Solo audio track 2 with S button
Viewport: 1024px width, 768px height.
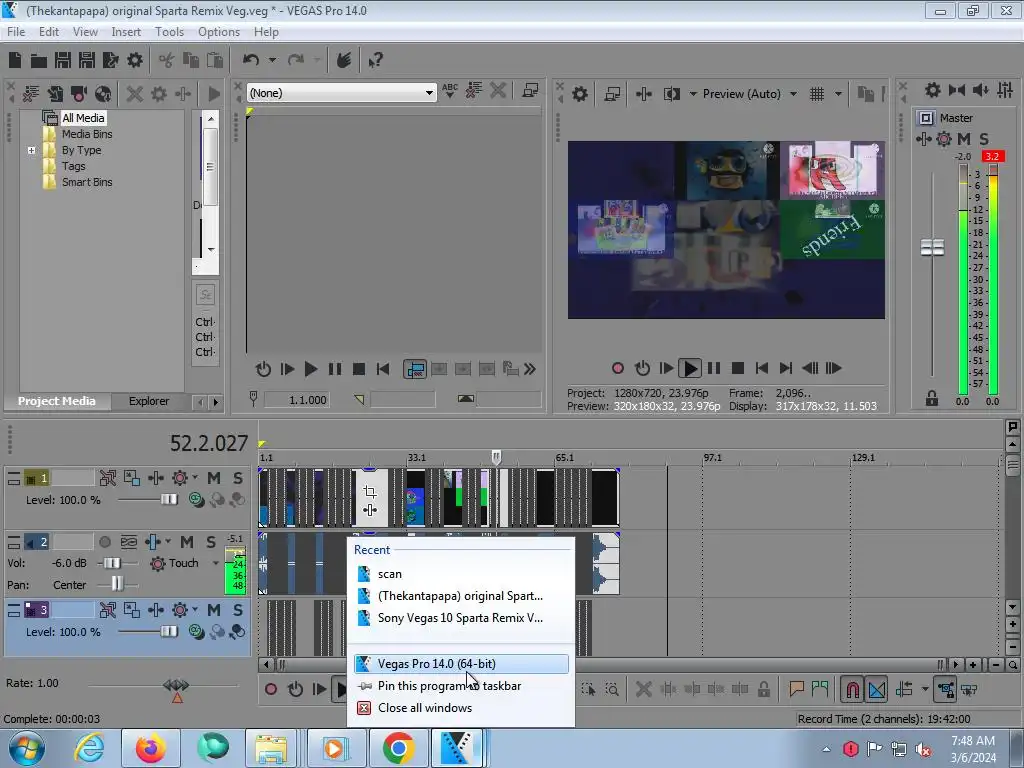point(210,542)
